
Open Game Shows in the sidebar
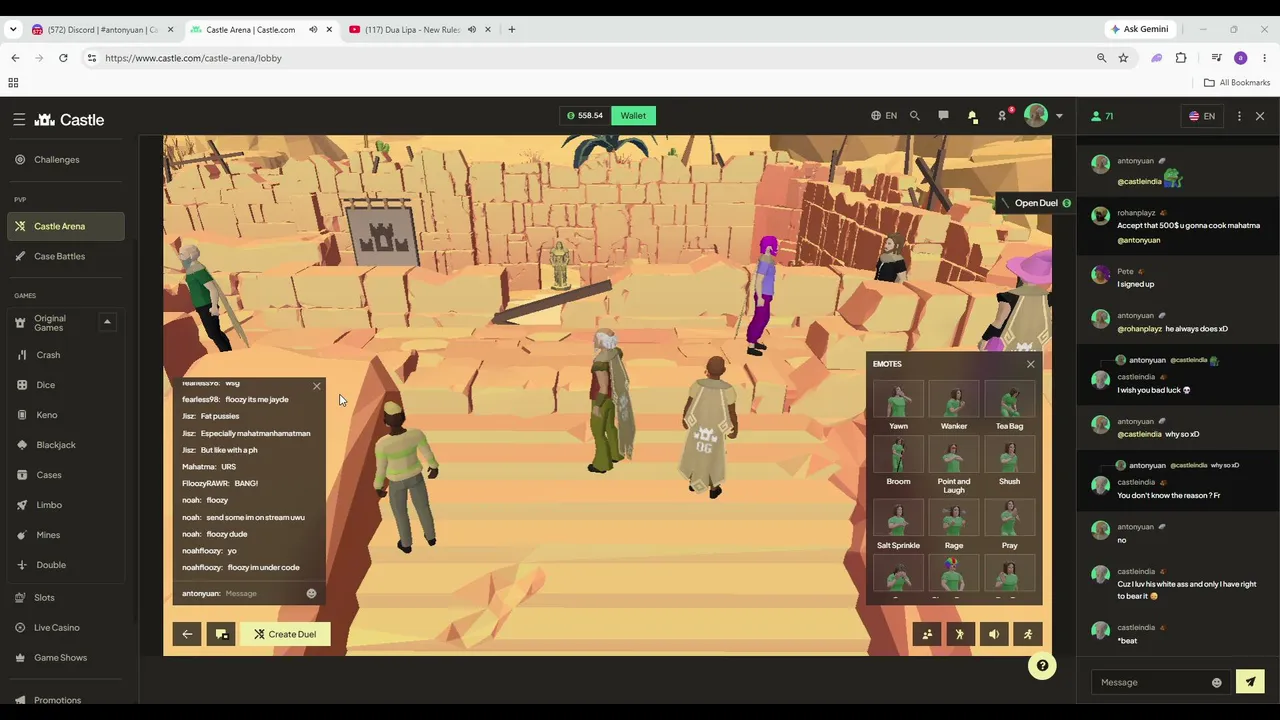pyautogui.click(x=66, y=658)
